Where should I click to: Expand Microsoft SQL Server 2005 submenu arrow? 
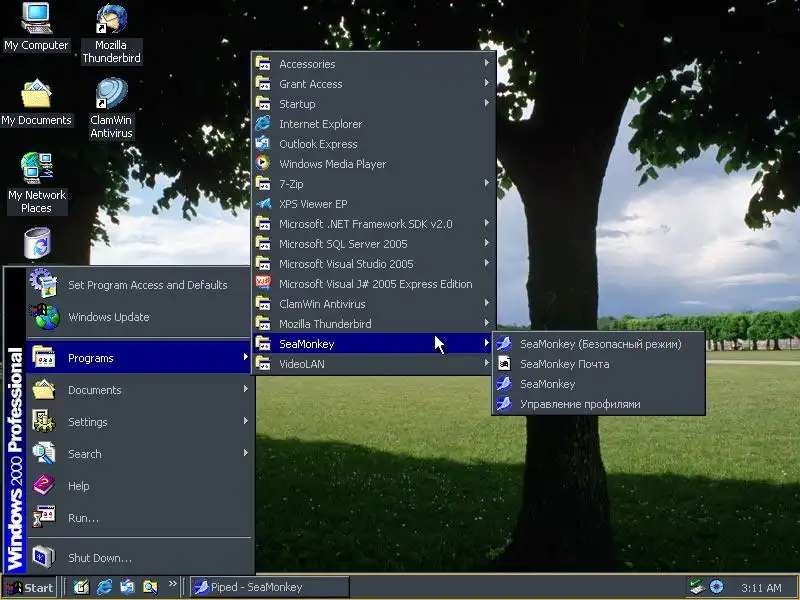[487, 243]
